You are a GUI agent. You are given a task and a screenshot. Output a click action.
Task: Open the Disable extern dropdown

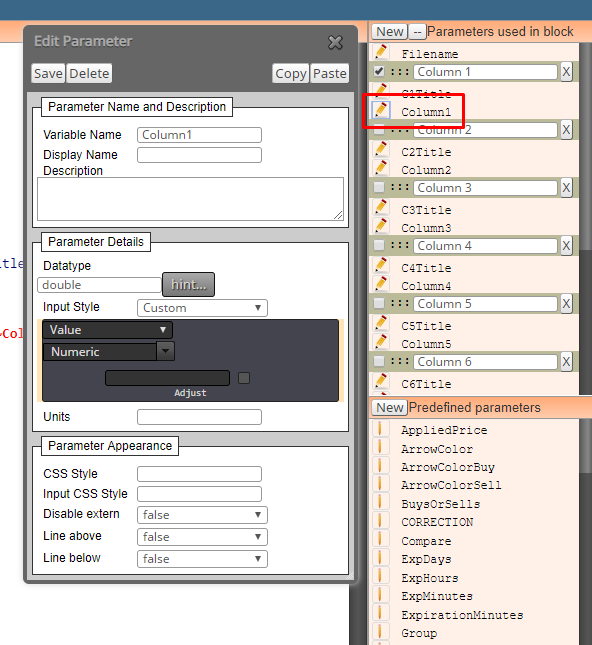pos(202,515)
